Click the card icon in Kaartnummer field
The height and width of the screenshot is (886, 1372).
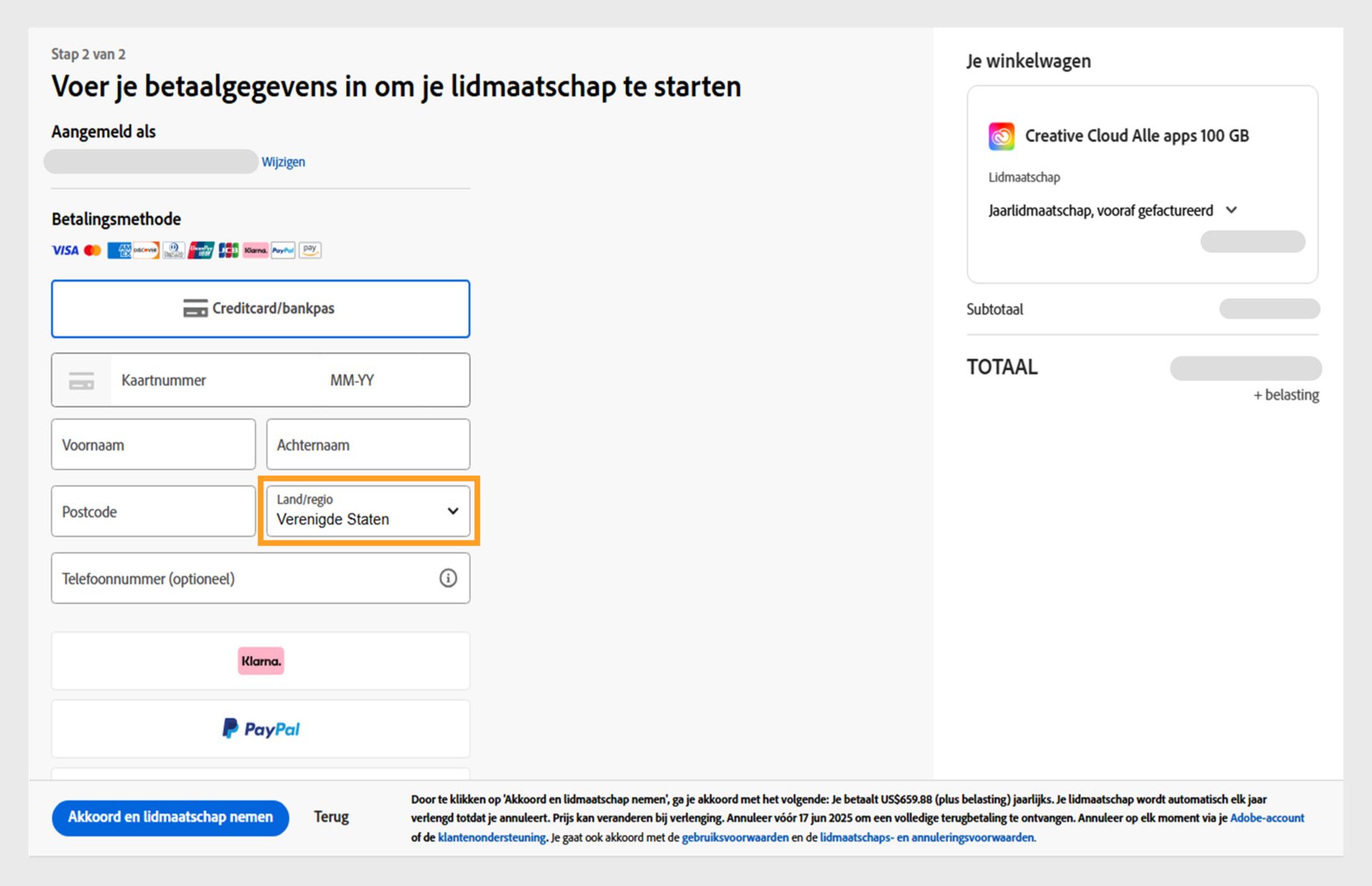[81, 381]
